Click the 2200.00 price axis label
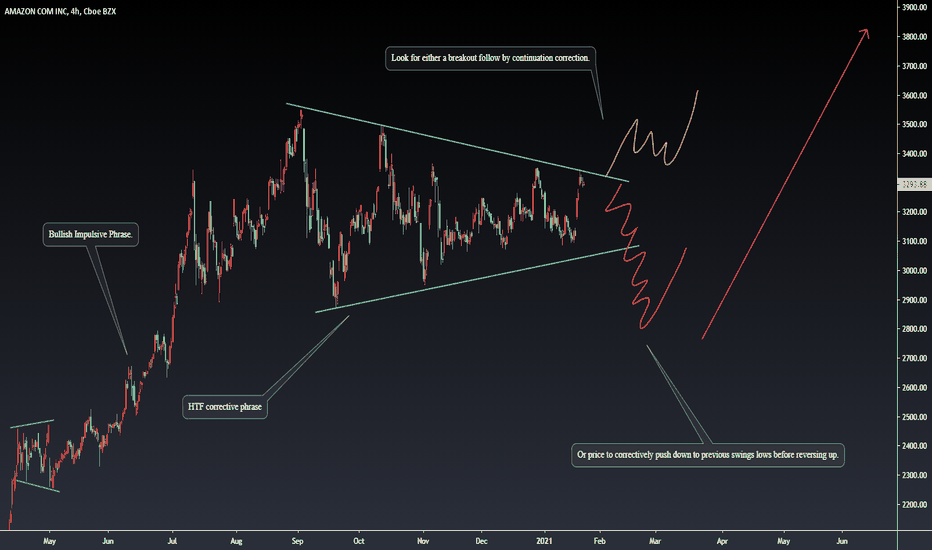932x550 pixels. point(915,504)
